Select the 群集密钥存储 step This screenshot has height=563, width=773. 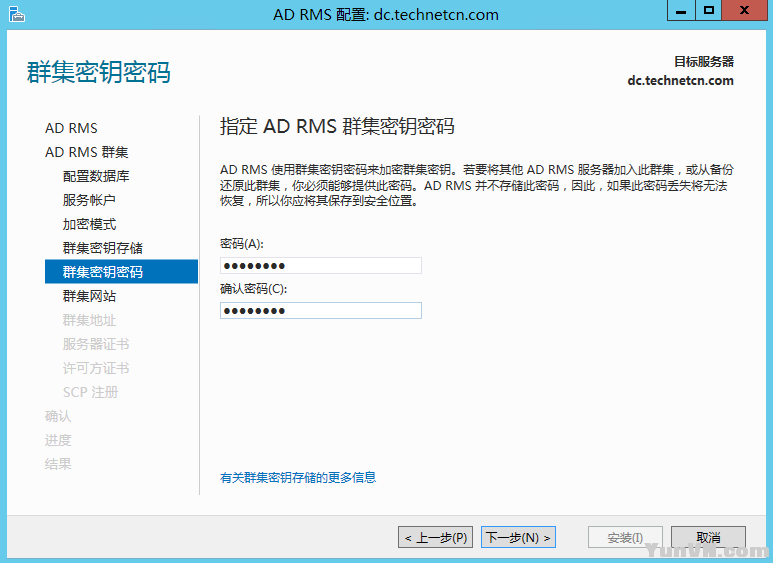coord(103,248)
